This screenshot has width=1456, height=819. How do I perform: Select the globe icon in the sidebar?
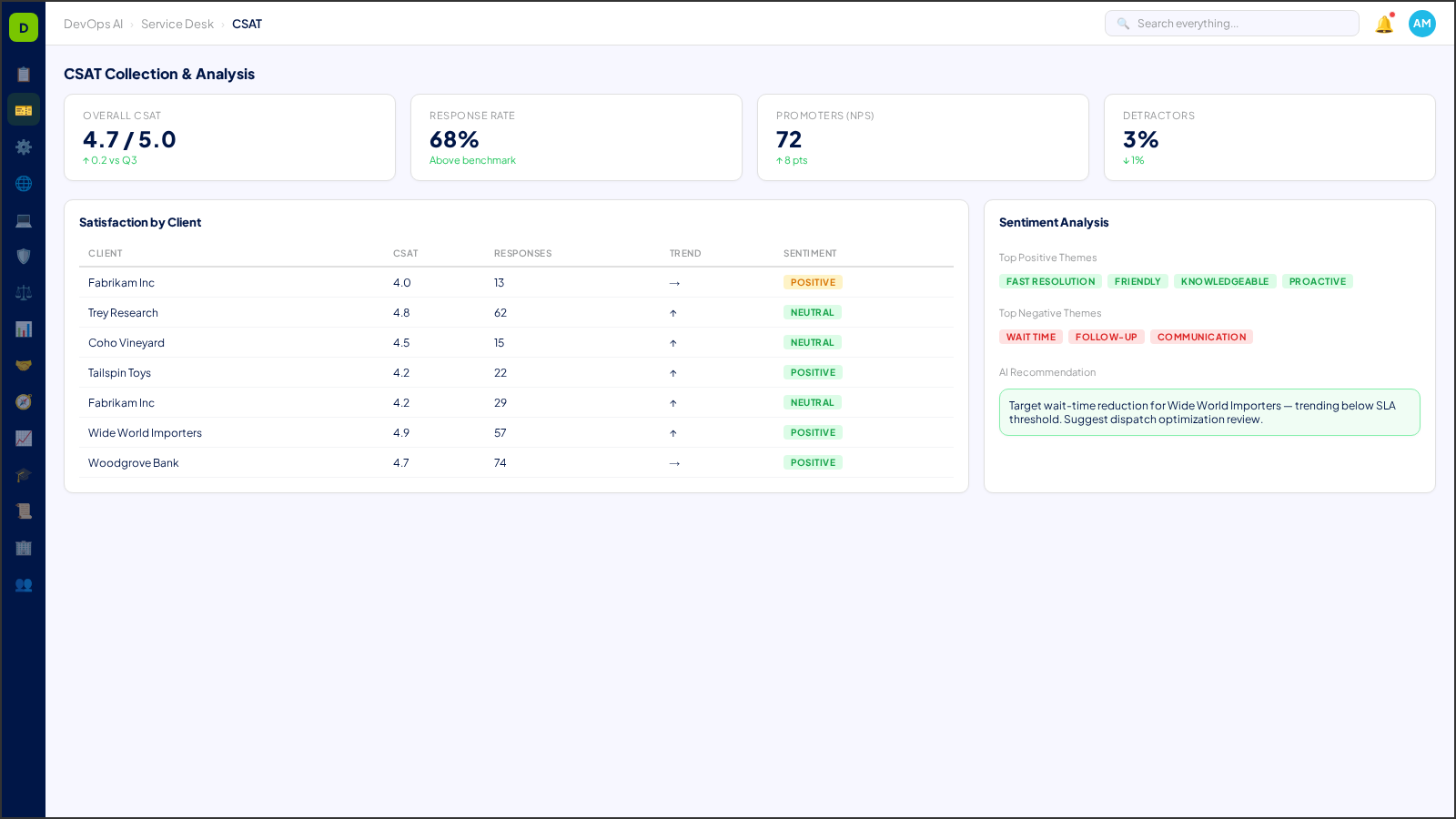tap(24, 183)
